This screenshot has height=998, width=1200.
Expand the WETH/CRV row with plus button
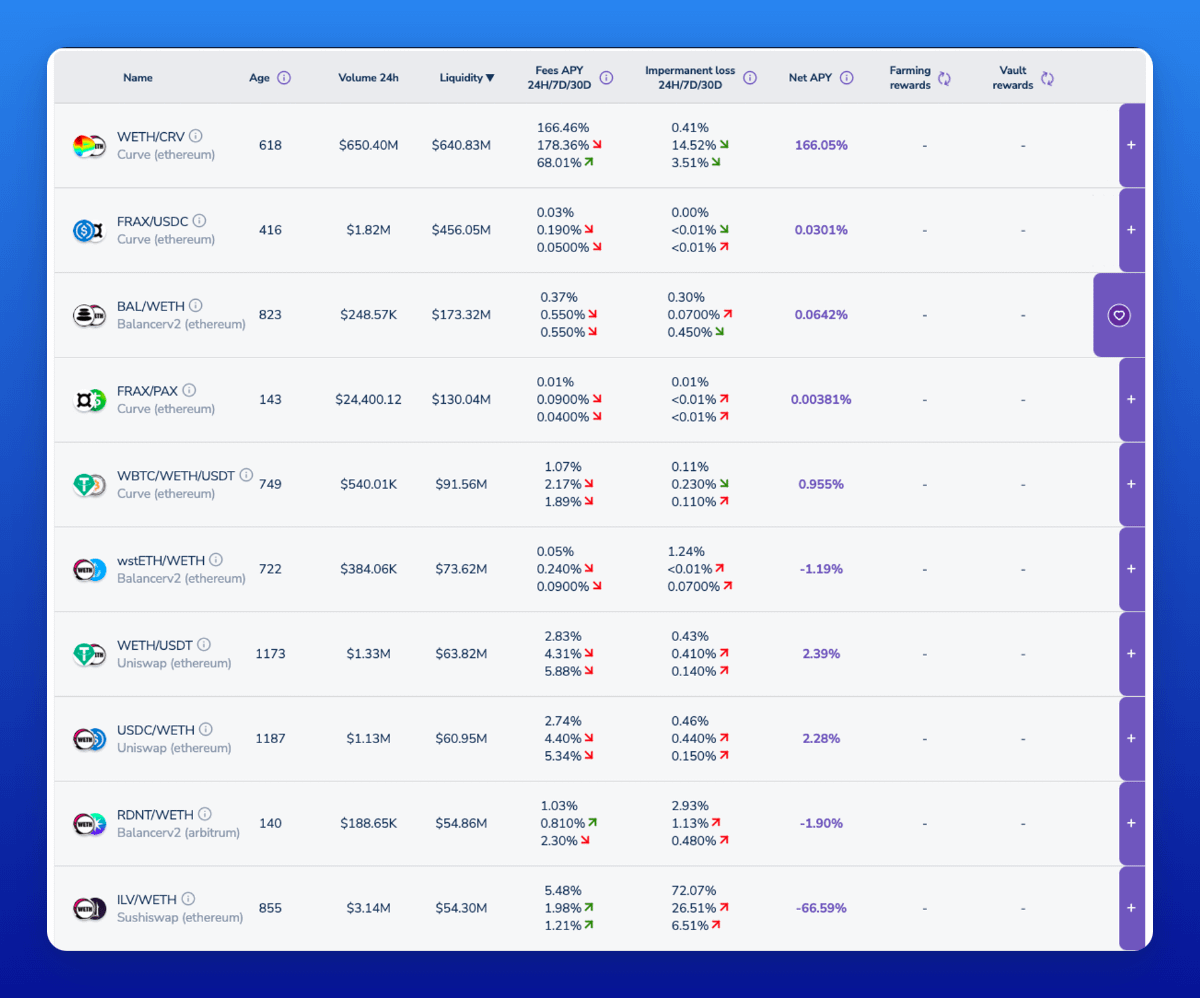click(x=1131, y=145)
